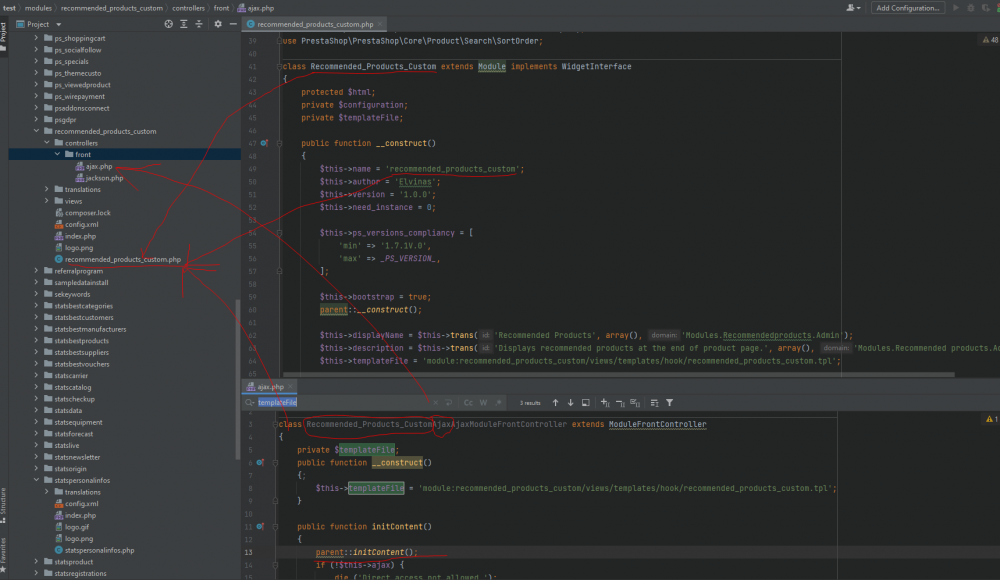This screenshot has height=580, width=1000.
Task: Expand the referralprogram folder
Action: tap(37, 271)
